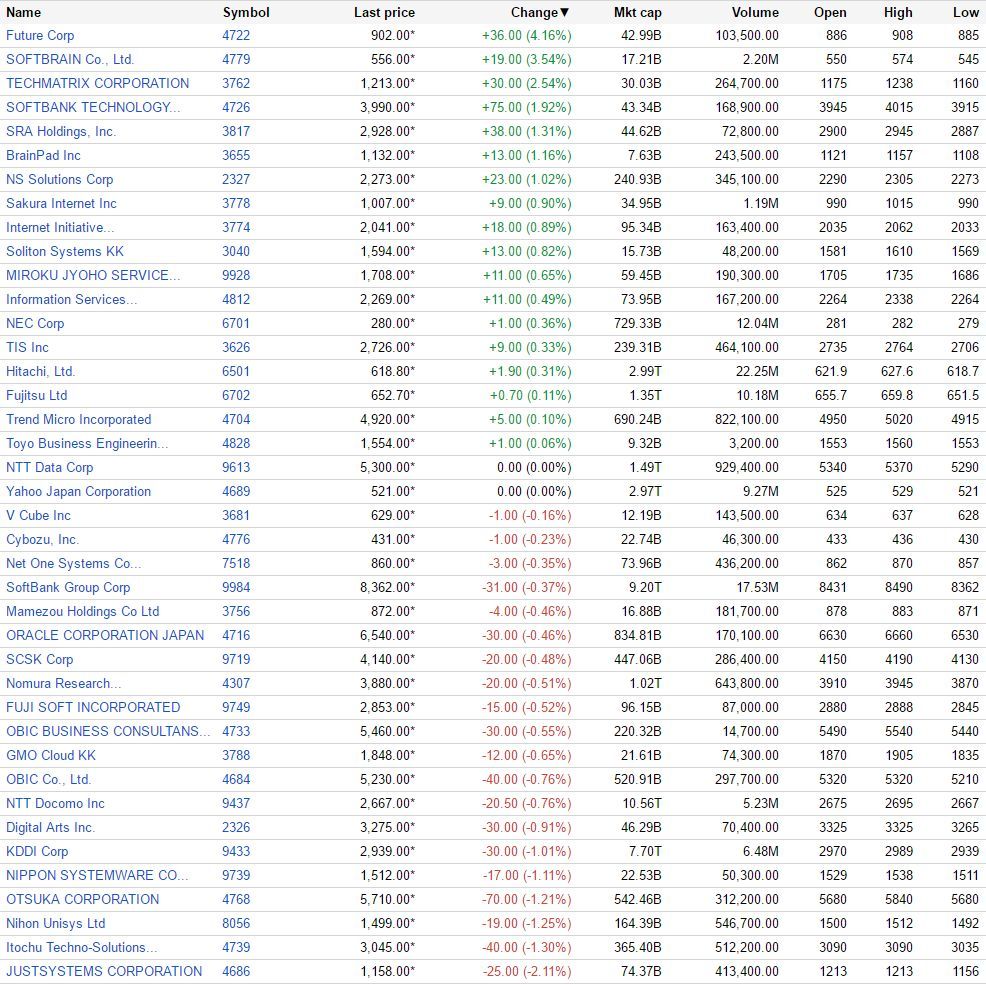Open SOFTBRAIN Co., Ltd. link
This screenshot has width=986, height=984.
click(70, 60)
